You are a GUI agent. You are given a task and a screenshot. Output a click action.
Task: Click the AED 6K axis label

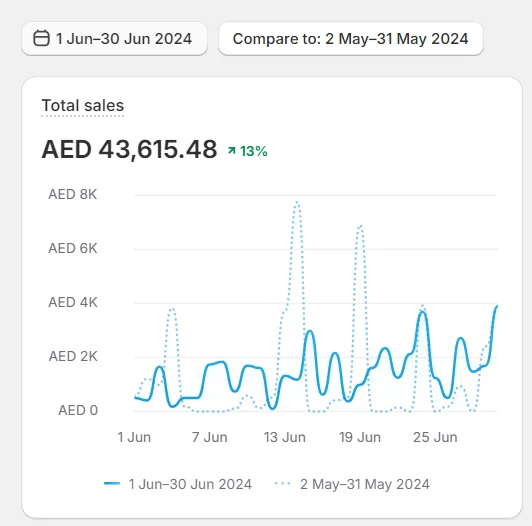(x=73, y=248)
